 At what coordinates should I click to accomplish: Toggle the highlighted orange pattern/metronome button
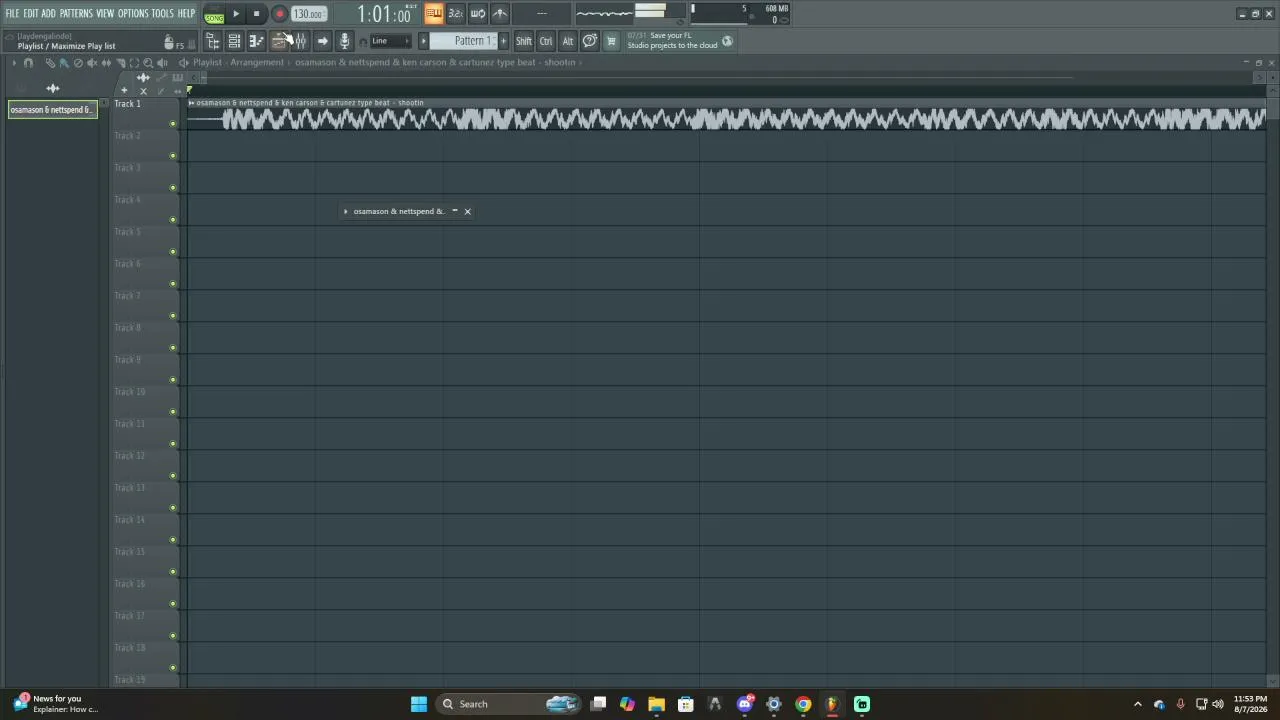click(434, 13)
